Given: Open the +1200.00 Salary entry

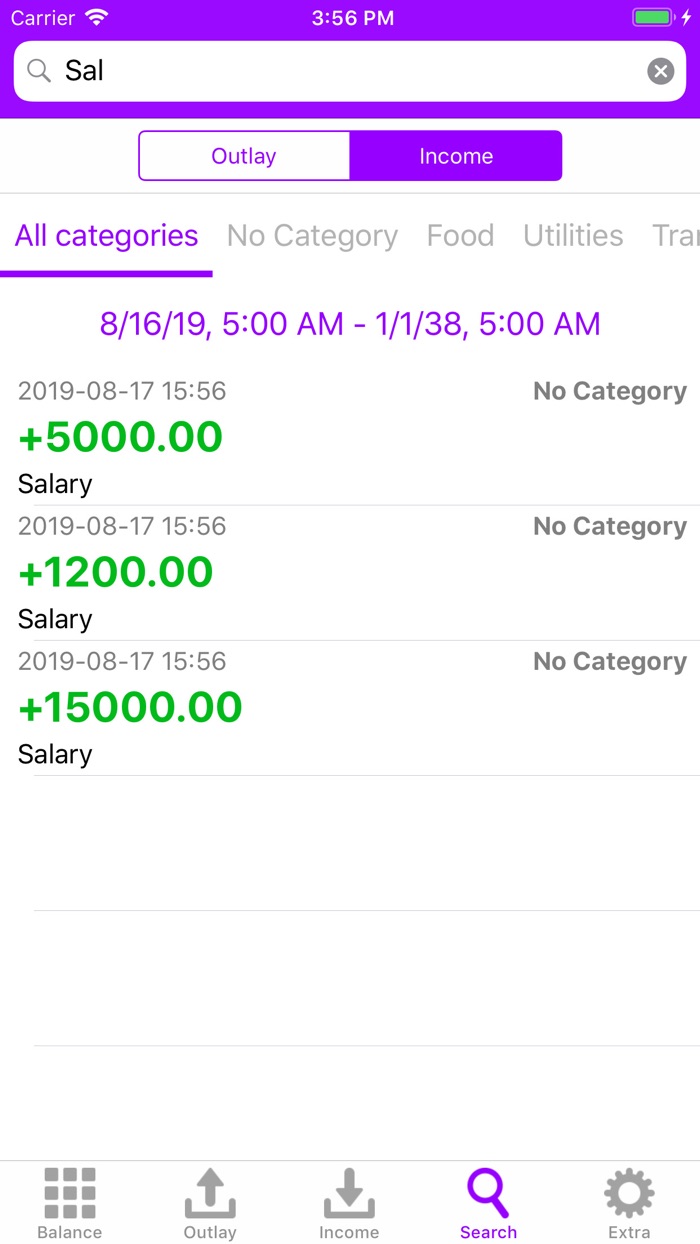Looking at the screenshot, I should pyautogui.click(x=350, y=572).
